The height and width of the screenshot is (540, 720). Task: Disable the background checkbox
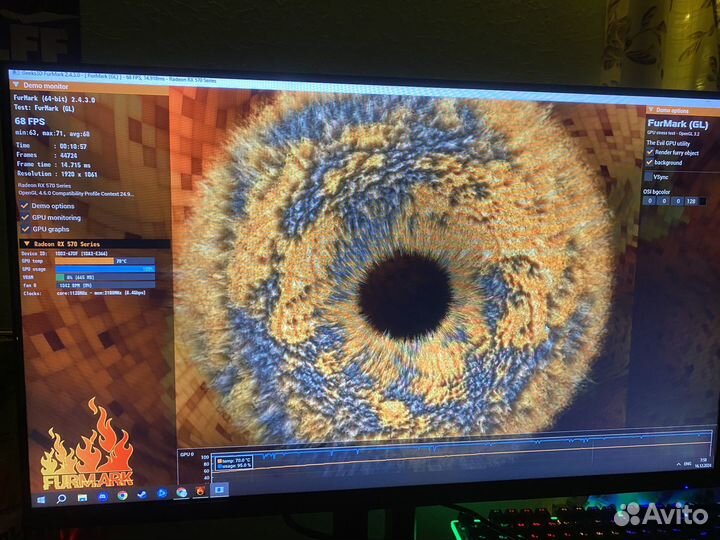(x=650, y=162)
